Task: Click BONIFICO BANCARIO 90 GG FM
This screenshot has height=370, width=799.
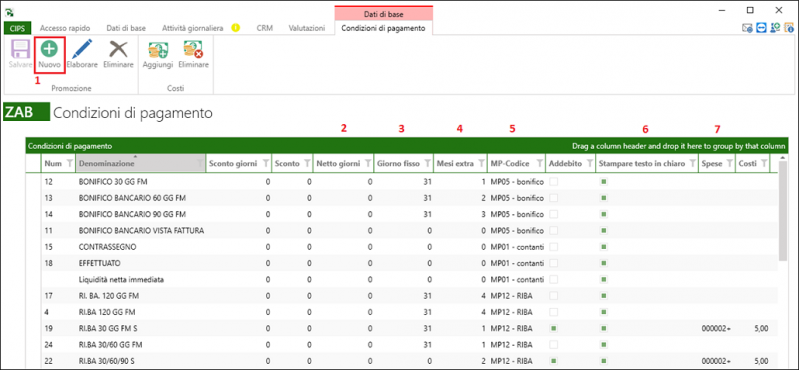Action: pyautogui.click(x=132, y=215)
